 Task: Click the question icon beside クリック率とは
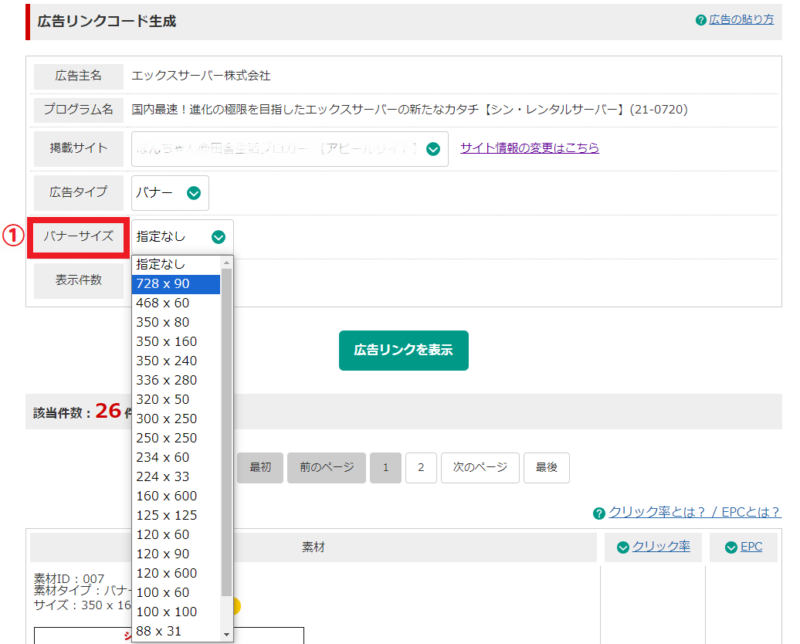point(599,513)
